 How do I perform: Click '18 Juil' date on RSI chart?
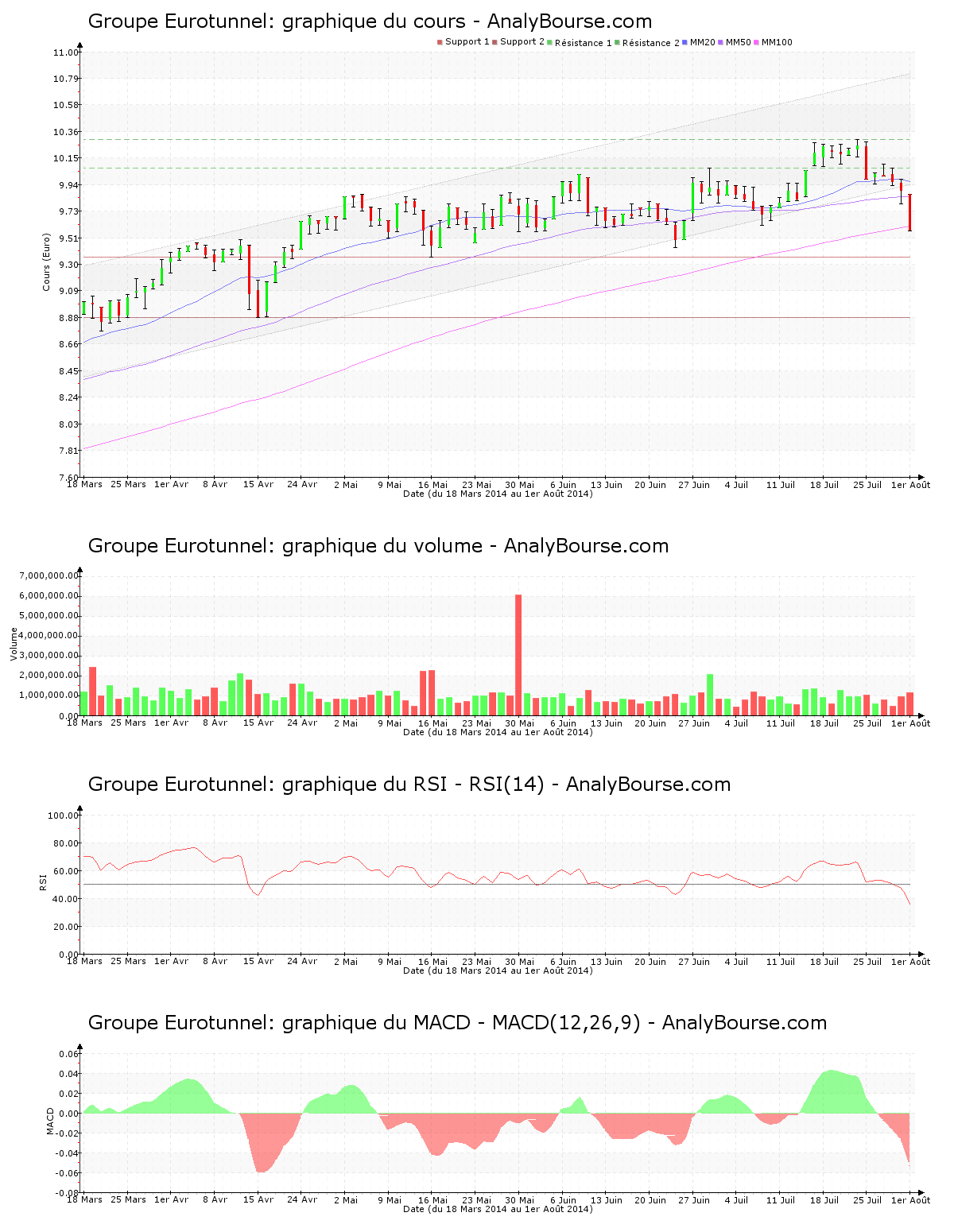(x=824, y=961)
